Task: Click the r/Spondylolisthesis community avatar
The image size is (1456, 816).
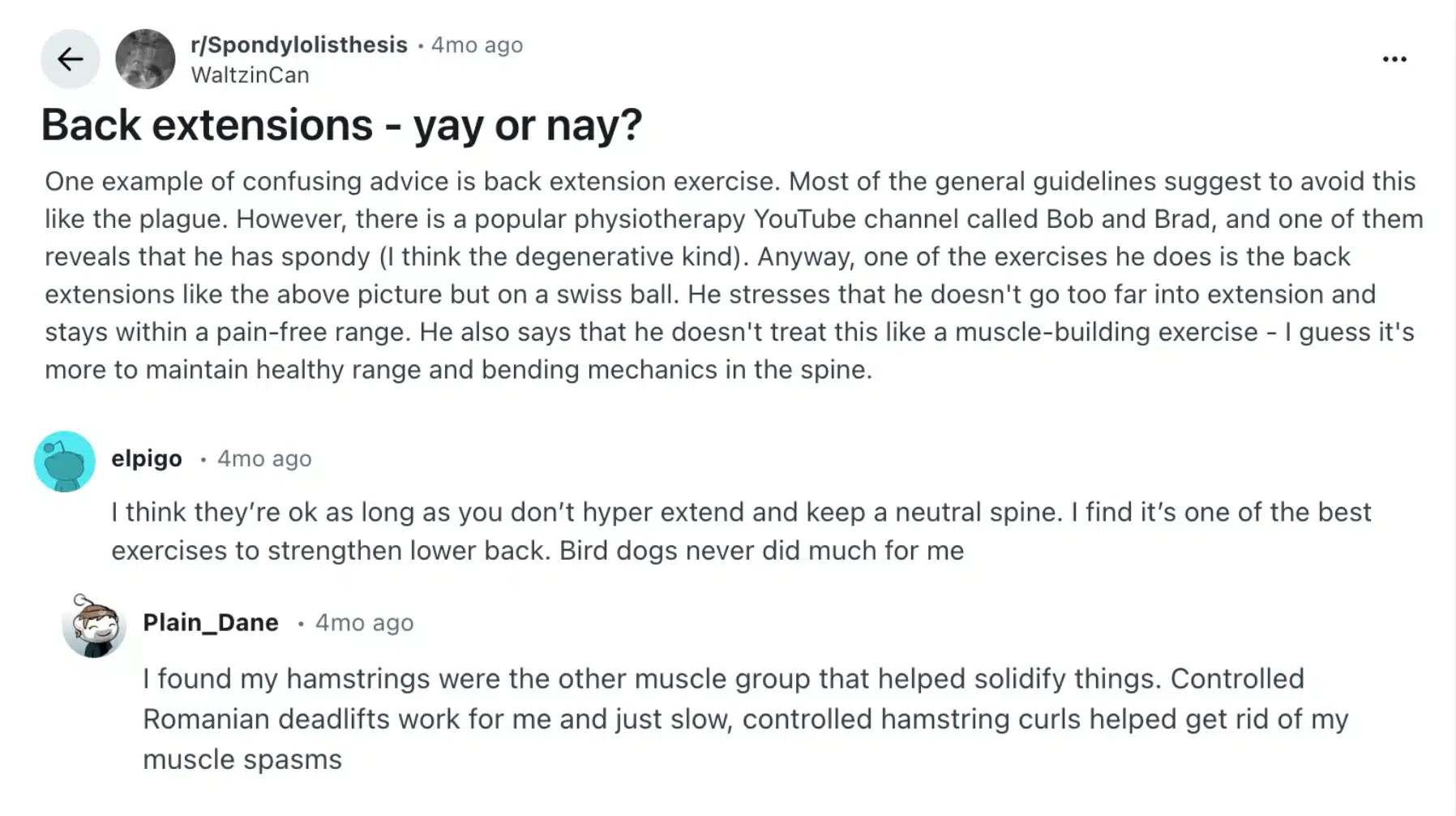Action: 146,58
